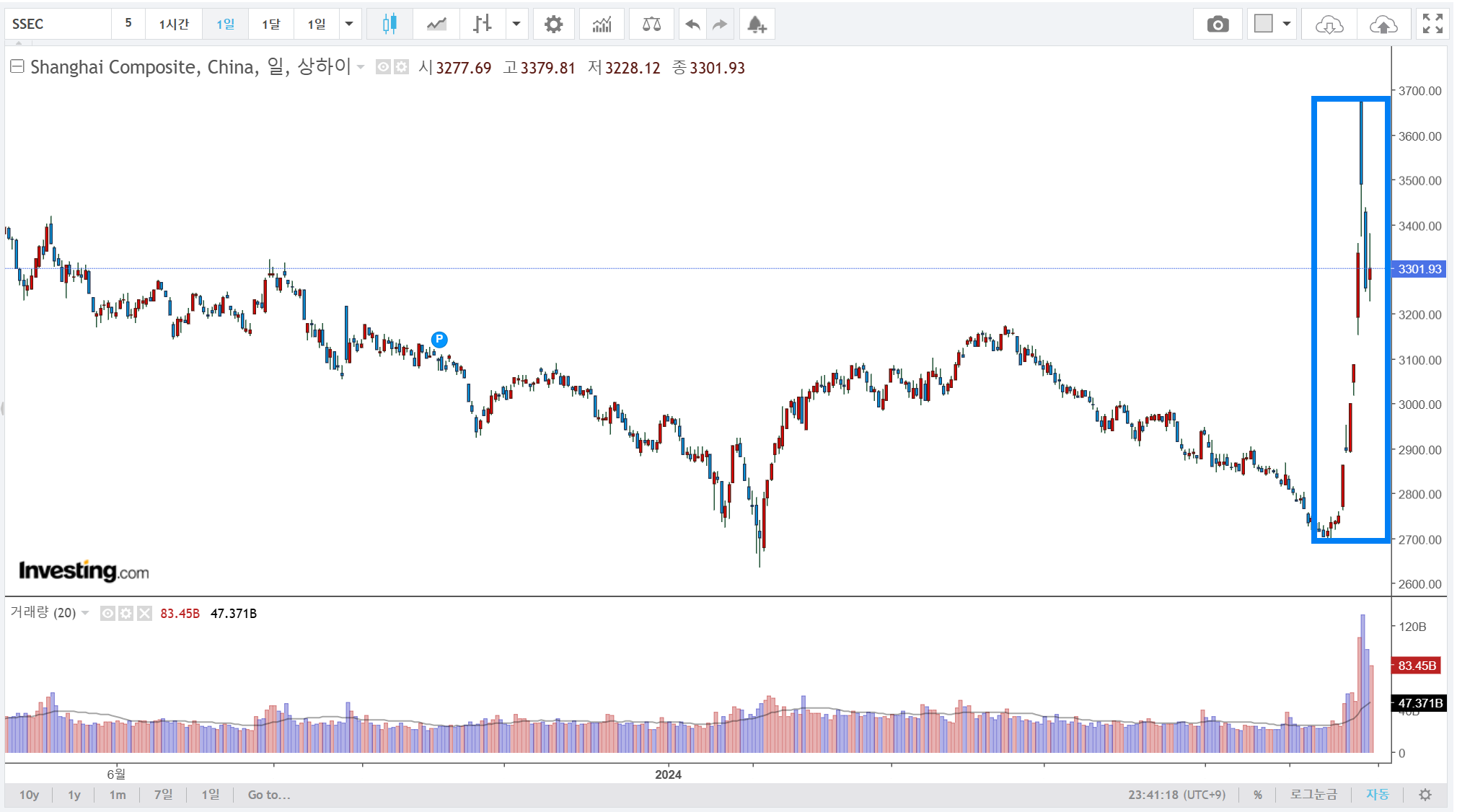
Task: Save the chart to cloud upload icon
Action: point(1383,25)
